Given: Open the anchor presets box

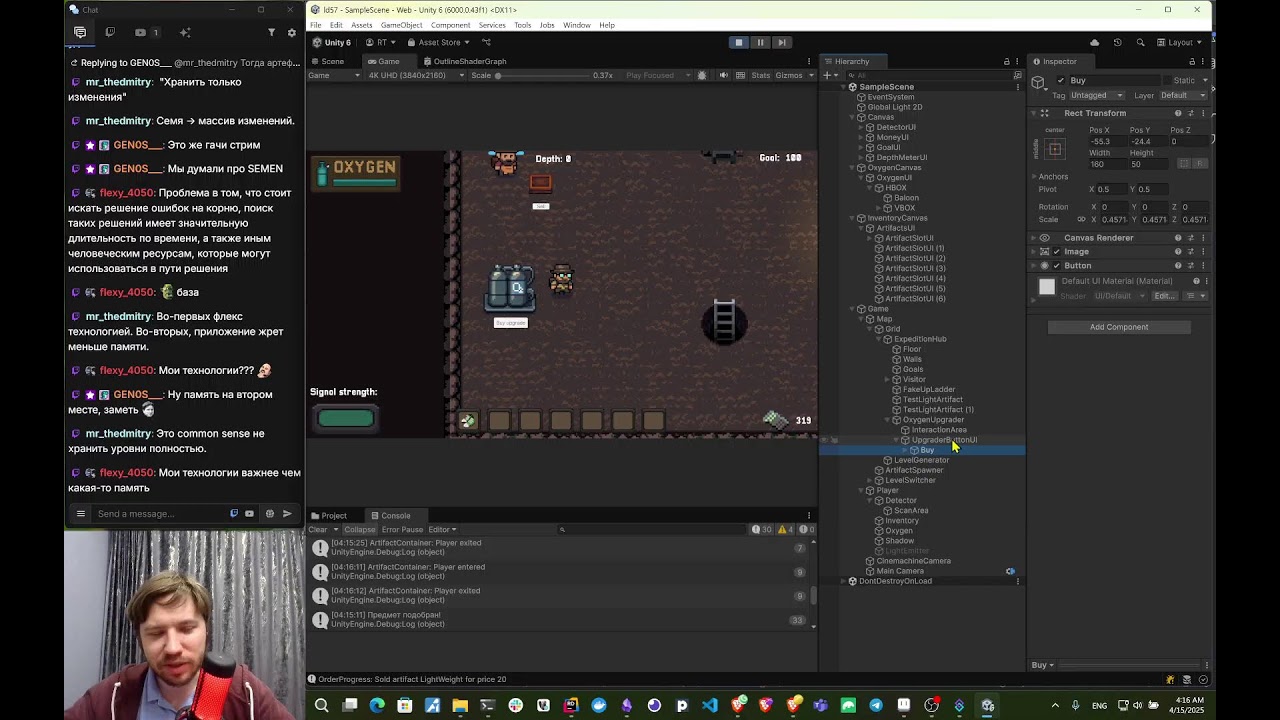Looking at the screenshot, I should pos(1054,149).
